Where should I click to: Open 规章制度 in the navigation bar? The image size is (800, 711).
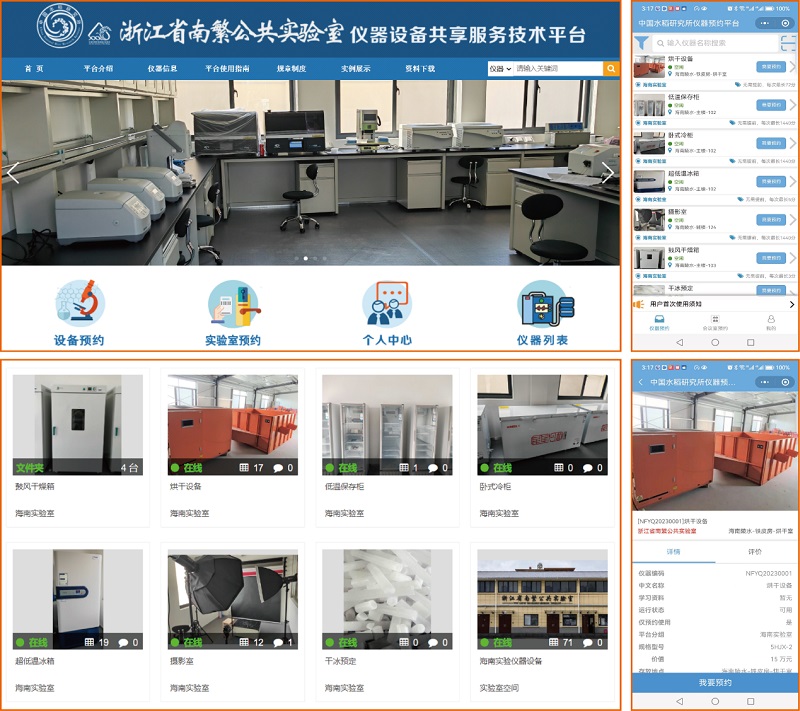(291, 68)
